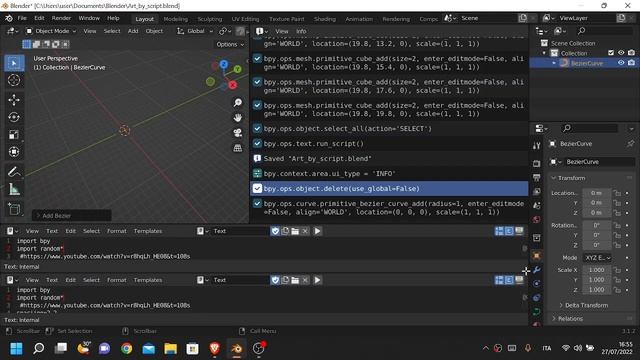Expand the Delta Transform panel
This screenshot has width=640, height=360.
coord(586,305)
